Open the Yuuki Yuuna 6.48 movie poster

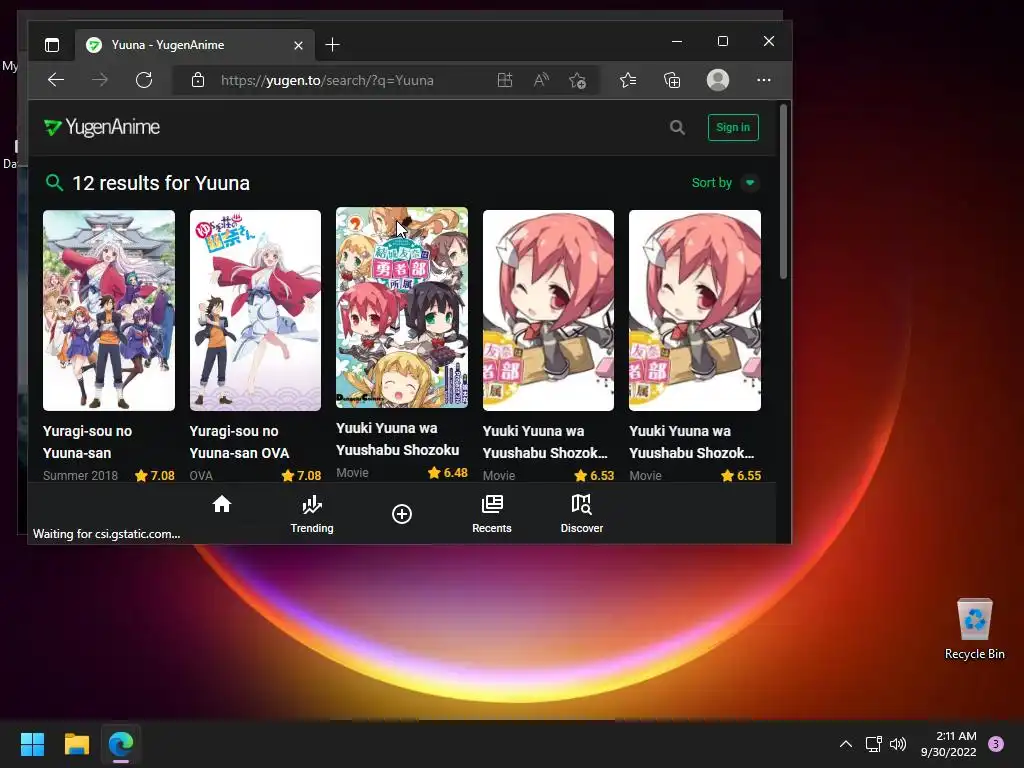(x=402, y=308)
